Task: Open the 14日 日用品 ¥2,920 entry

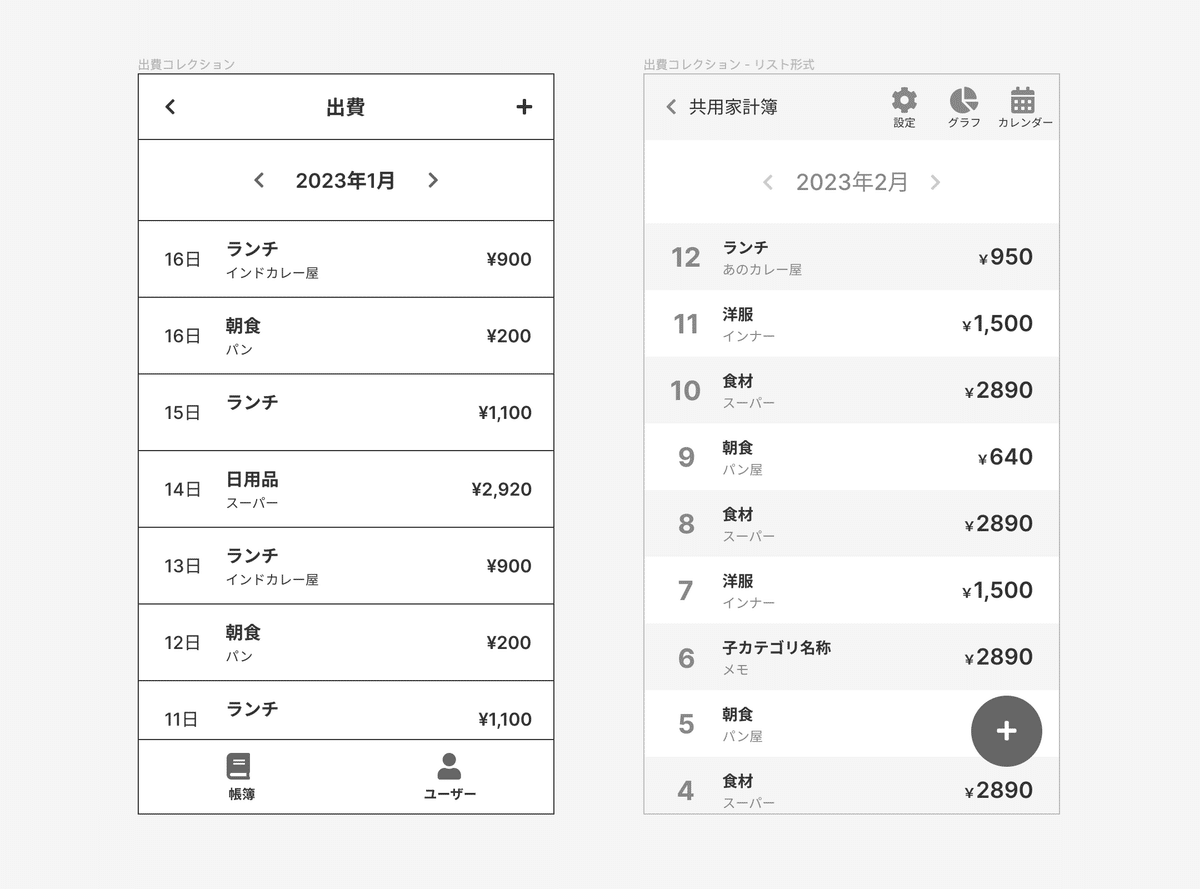Action: (x=346, y=489)
